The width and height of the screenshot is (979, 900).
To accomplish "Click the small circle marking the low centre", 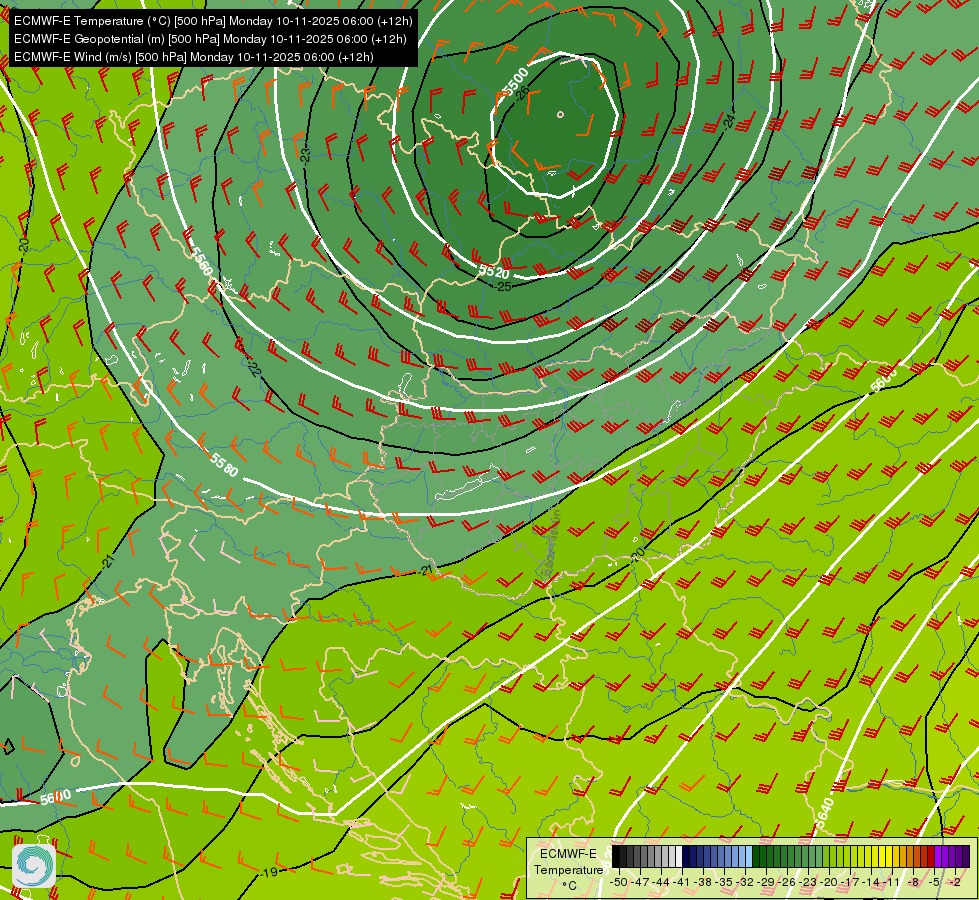I will (x=560, y=114).
